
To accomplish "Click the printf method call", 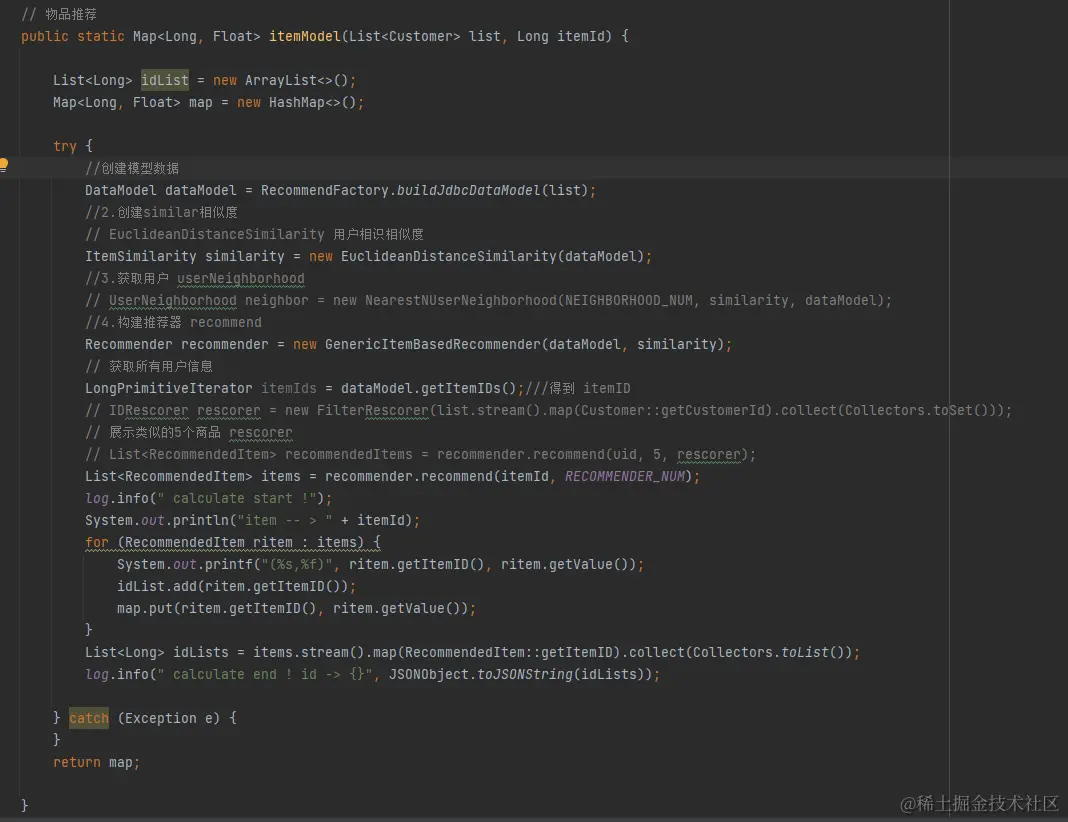I will 229,564.
